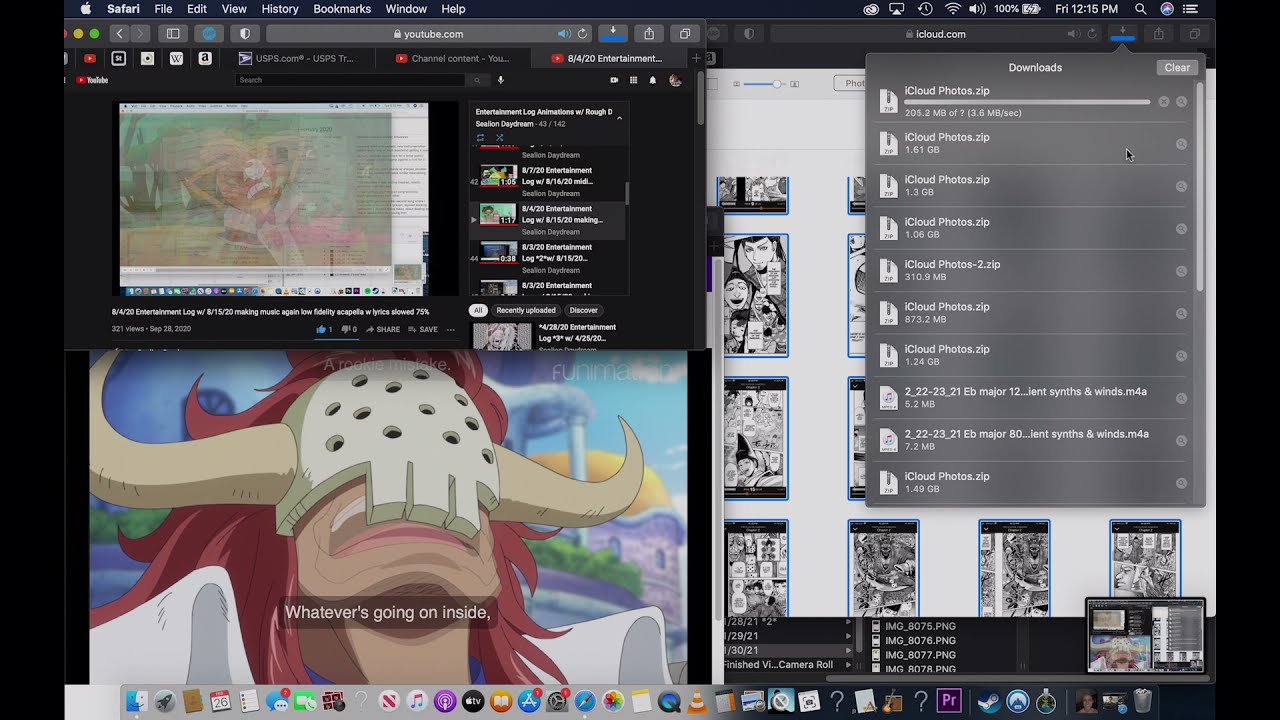Click SAVE under the YouTube video

coord(423,329)
